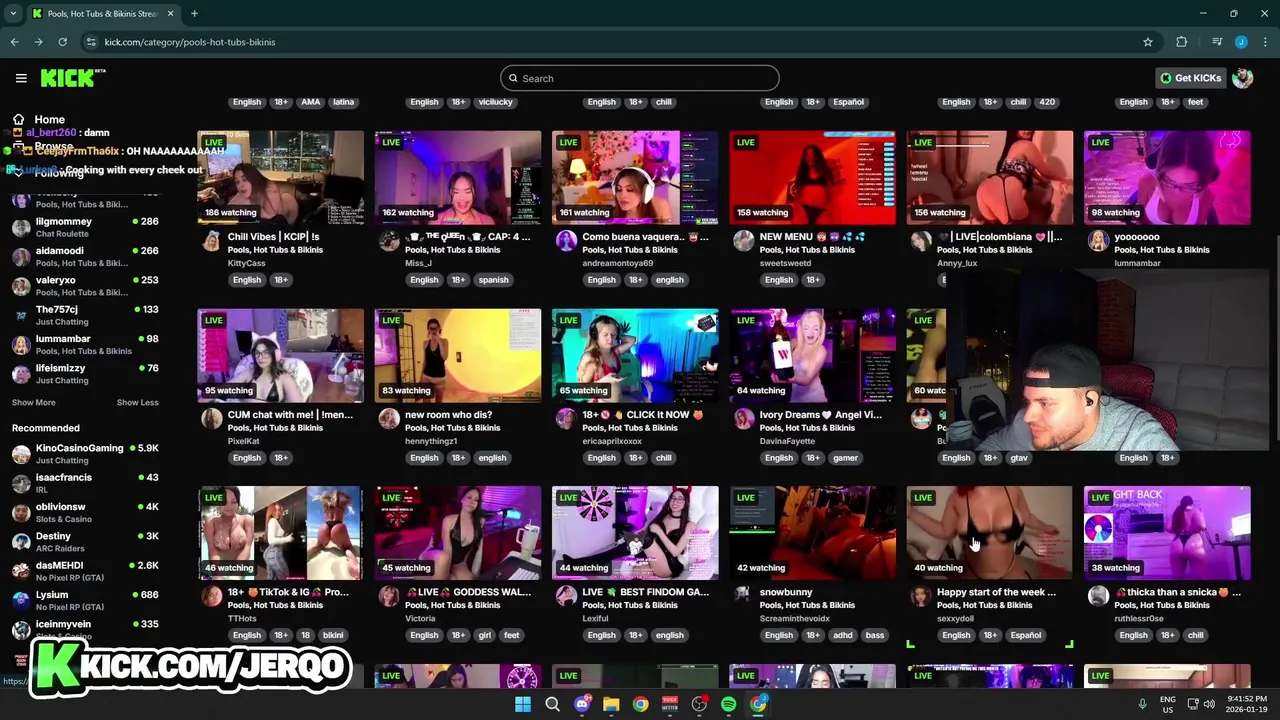Click the Lexiful streamer avatar
The width and height of the screenshot is (1280, 720).
click(566, 596)
